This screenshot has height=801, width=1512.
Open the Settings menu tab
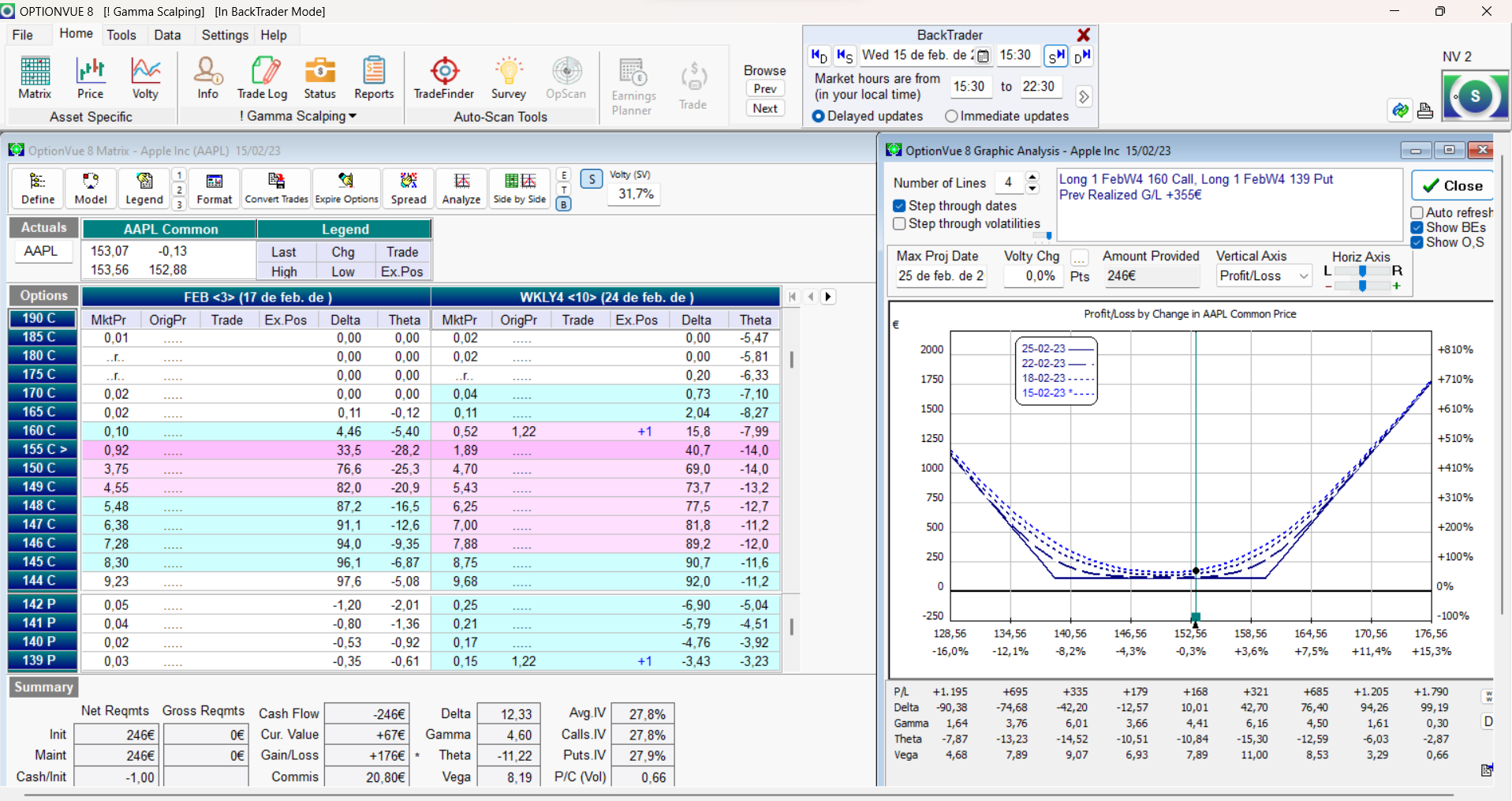225,35
